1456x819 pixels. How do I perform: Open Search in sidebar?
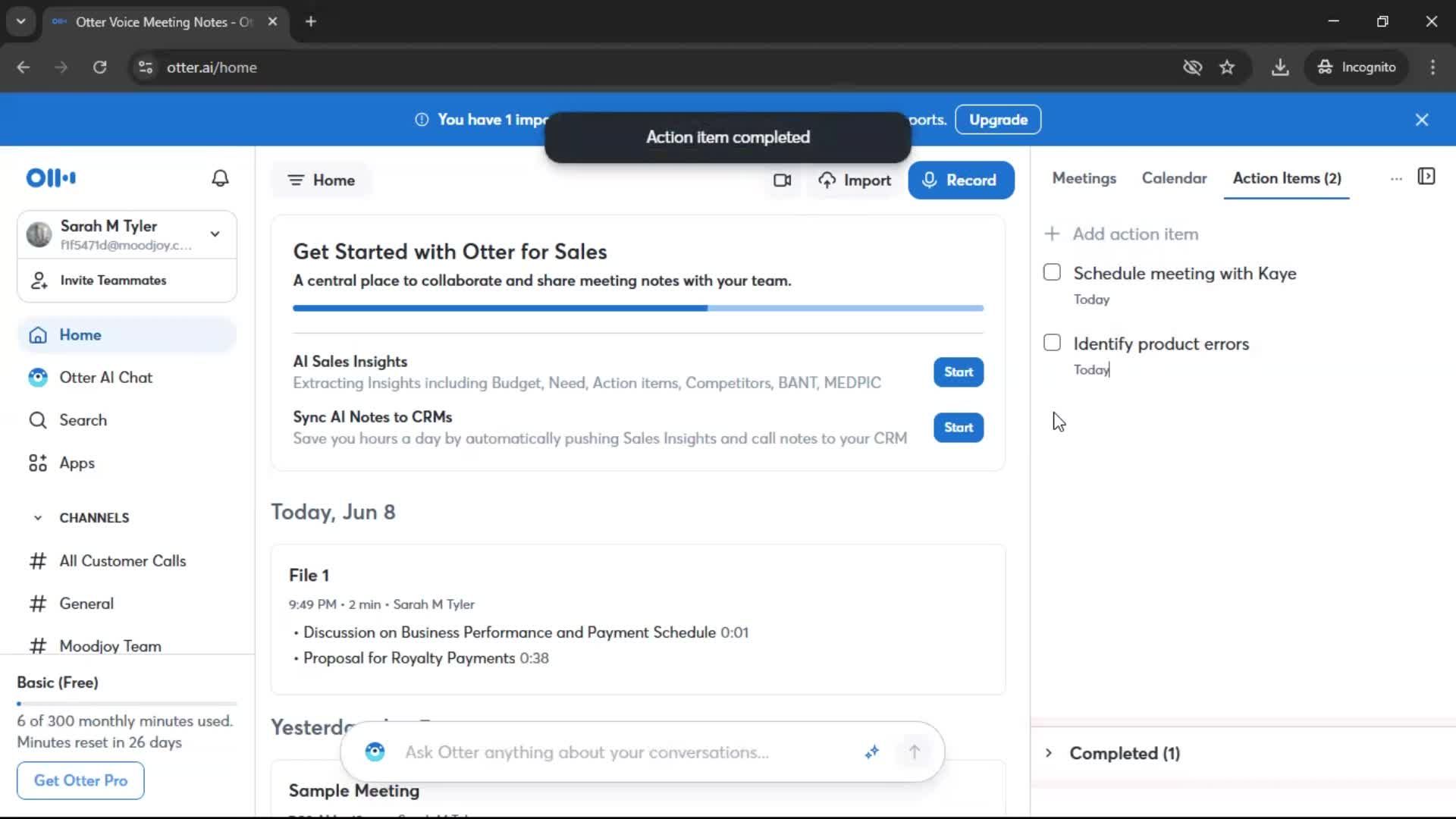(x=127, y=420)
